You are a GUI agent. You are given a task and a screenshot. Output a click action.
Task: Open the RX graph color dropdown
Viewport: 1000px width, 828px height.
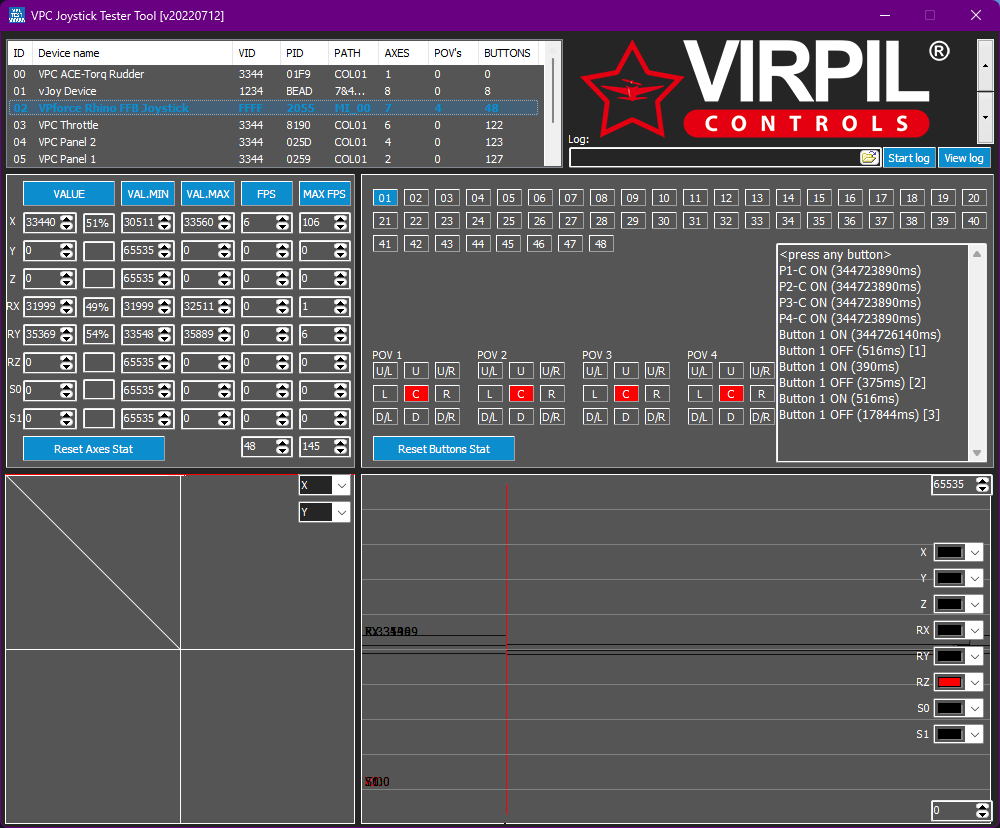click(974, 630)
